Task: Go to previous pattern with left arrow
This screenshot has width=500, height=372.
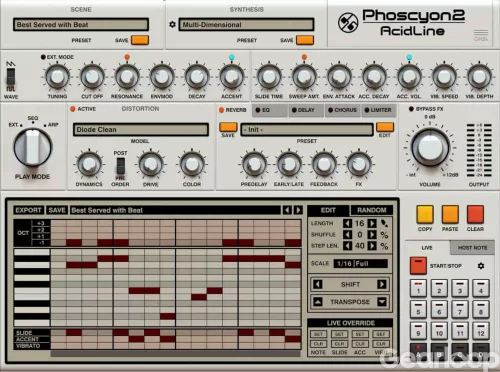Action: (x=287, y=210)
